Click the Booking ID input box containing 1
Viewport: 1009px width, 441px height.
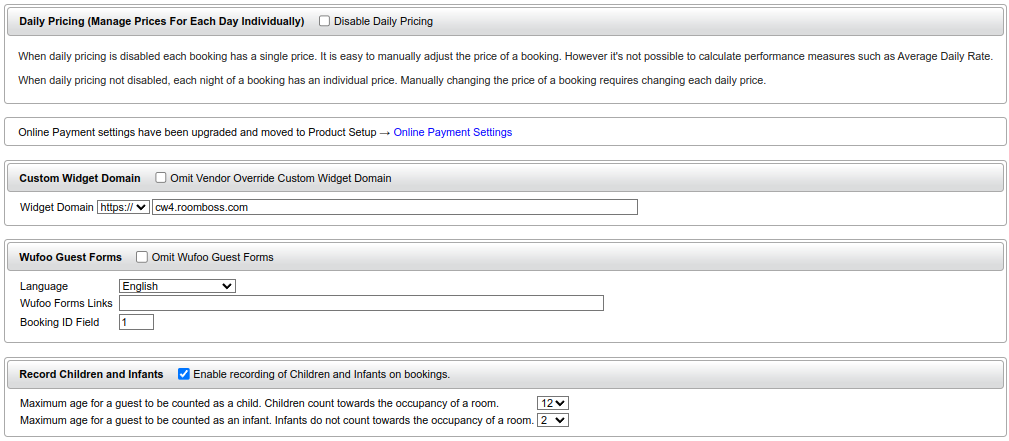click(x=136, y=322)
